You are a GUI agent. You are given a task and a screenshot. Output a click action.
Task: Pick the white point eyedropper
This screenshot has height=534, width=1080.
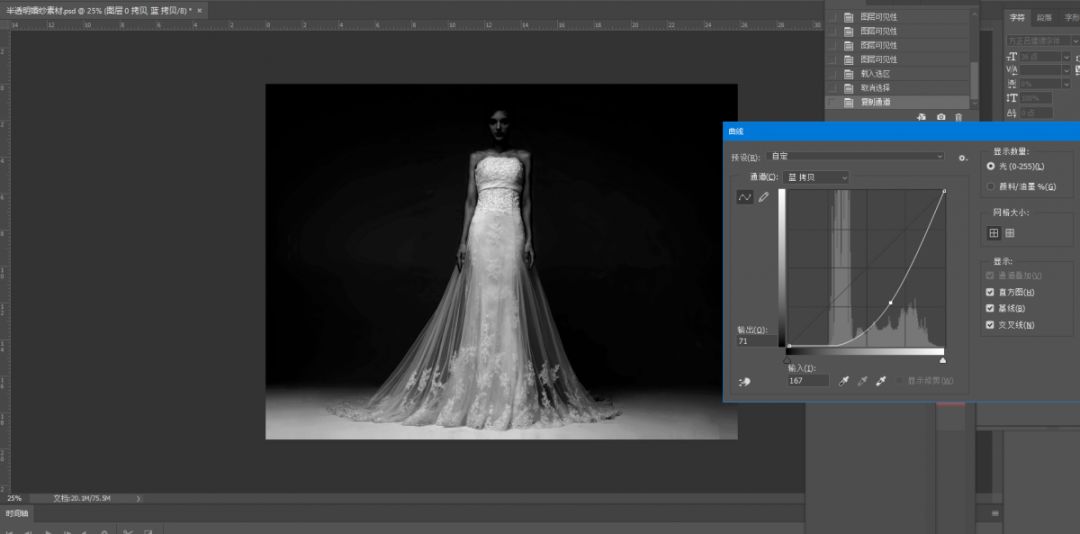881,381
